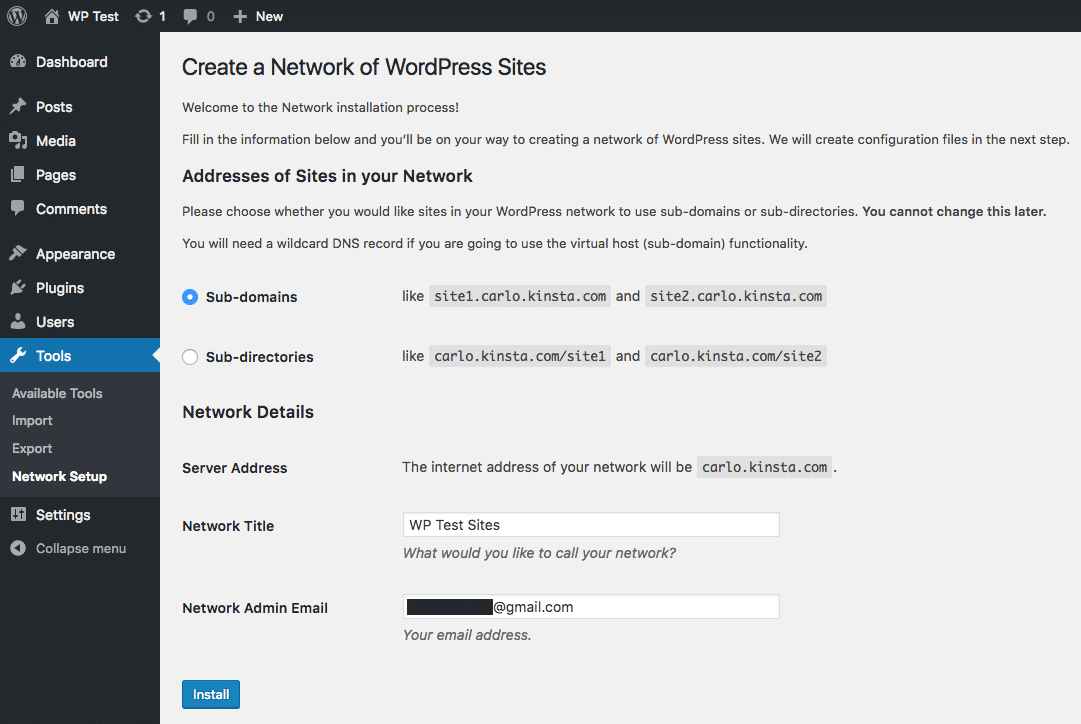
Task: Choose Sub-directories for network addresses
Action: pyautogui.click(x=189, y=356)
